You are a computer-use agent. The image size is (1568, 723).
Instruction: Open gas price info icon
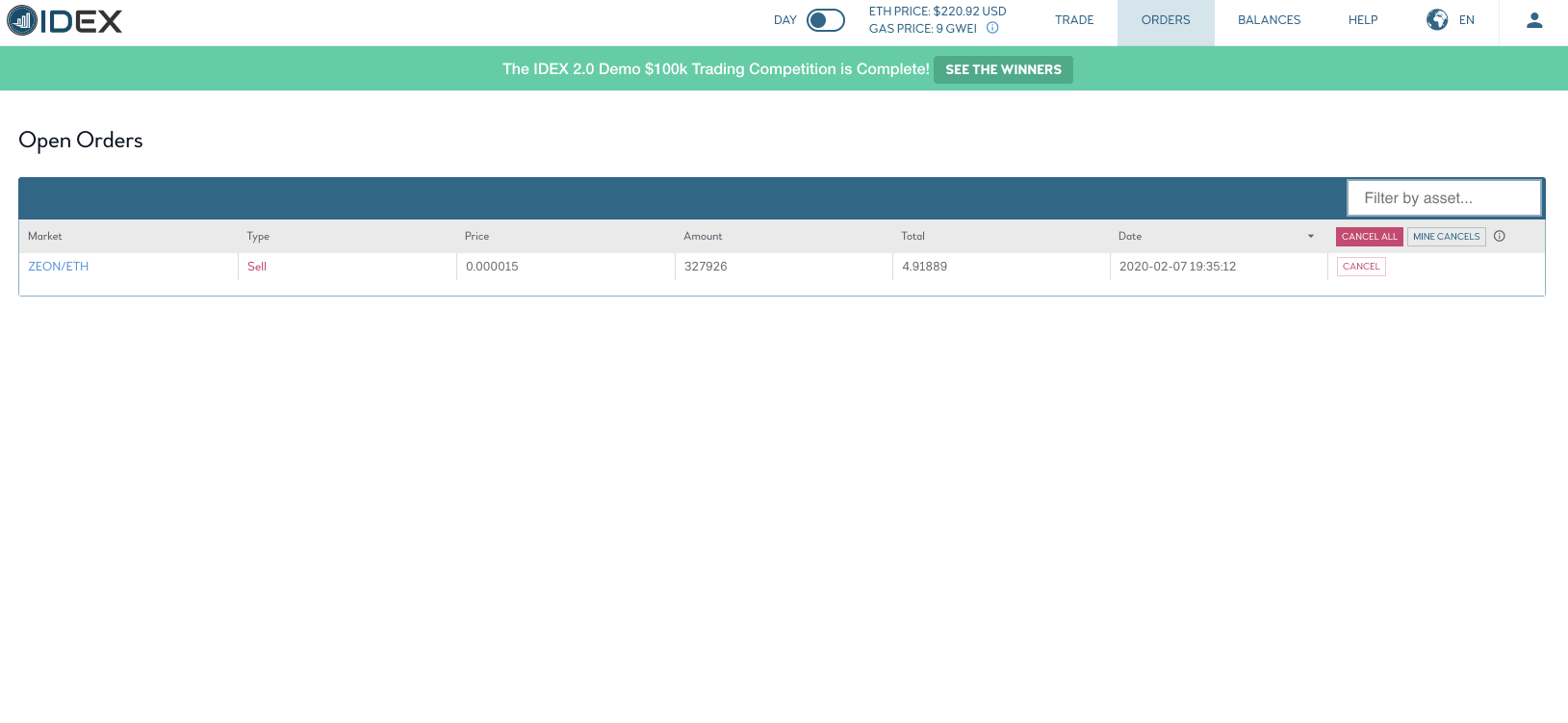[x=992, y=28]
